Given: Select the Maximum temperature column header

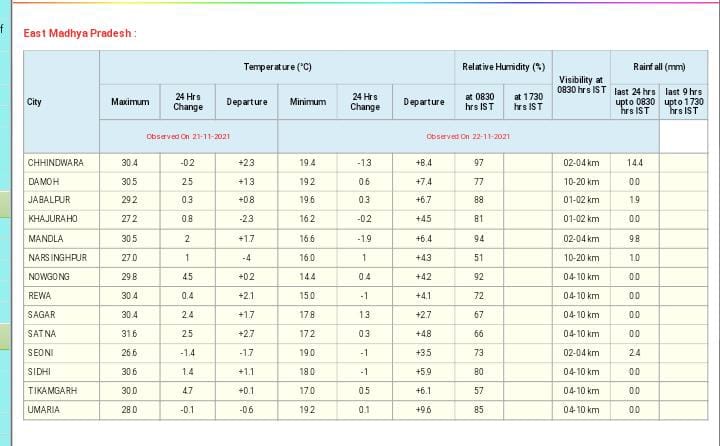Looking at the screenshot, I should (129, 102).
